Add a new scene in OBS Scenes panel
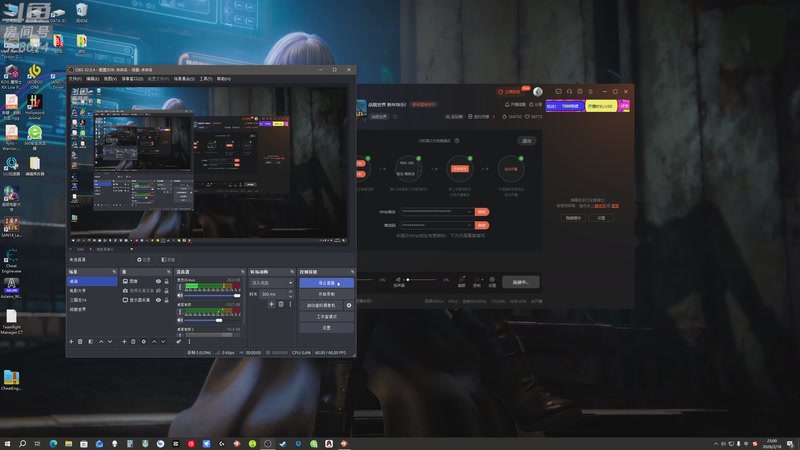 [71, 341]
